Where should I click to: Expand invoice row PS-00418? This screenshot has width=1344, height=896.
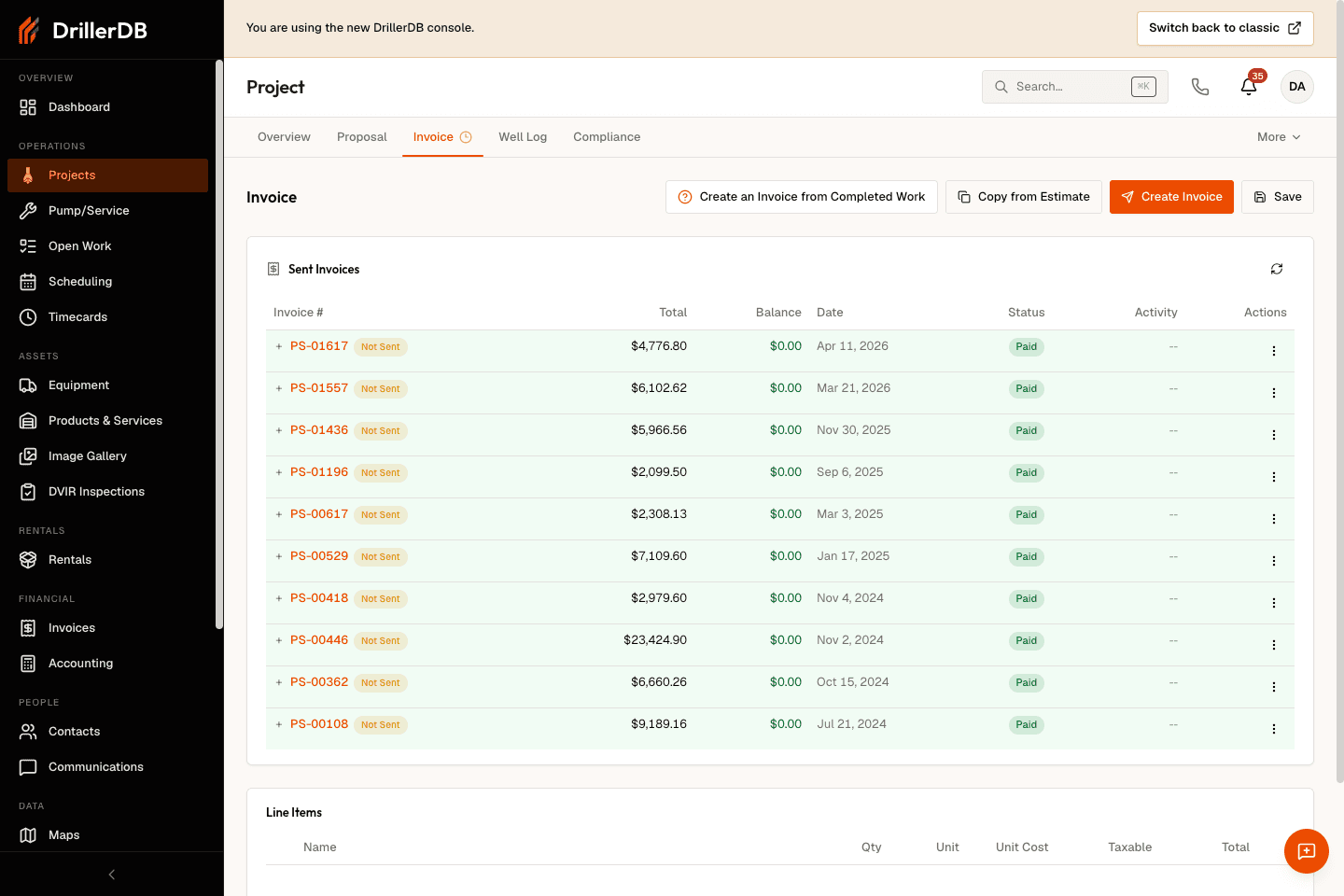[279, 598]
